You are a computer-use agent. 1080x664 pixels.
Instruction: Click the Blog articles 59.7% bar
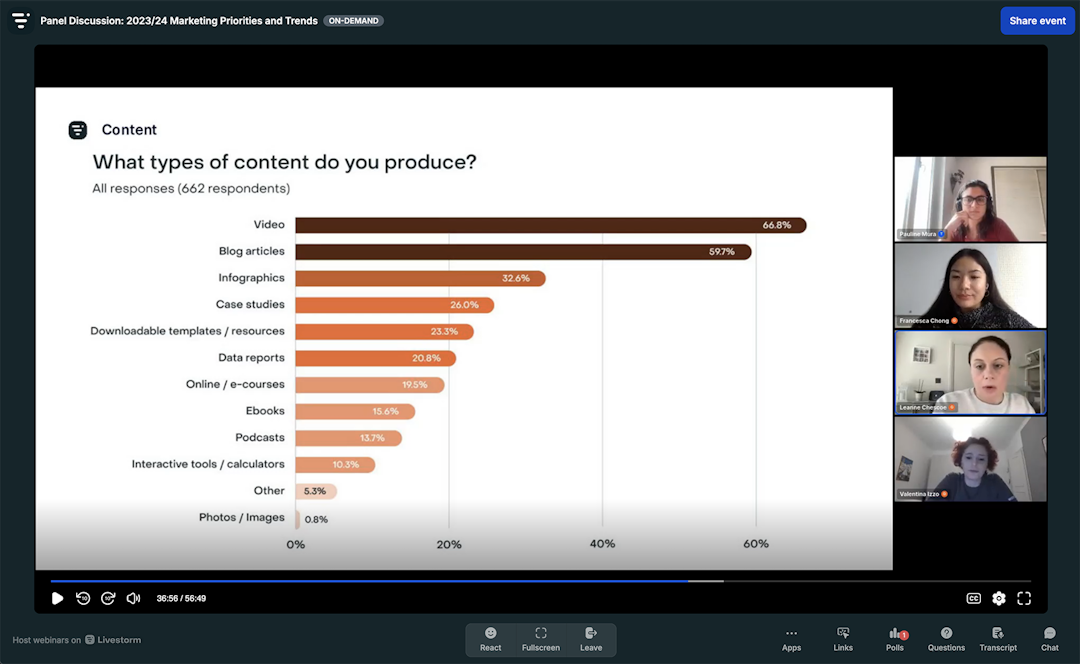point(523,252)
